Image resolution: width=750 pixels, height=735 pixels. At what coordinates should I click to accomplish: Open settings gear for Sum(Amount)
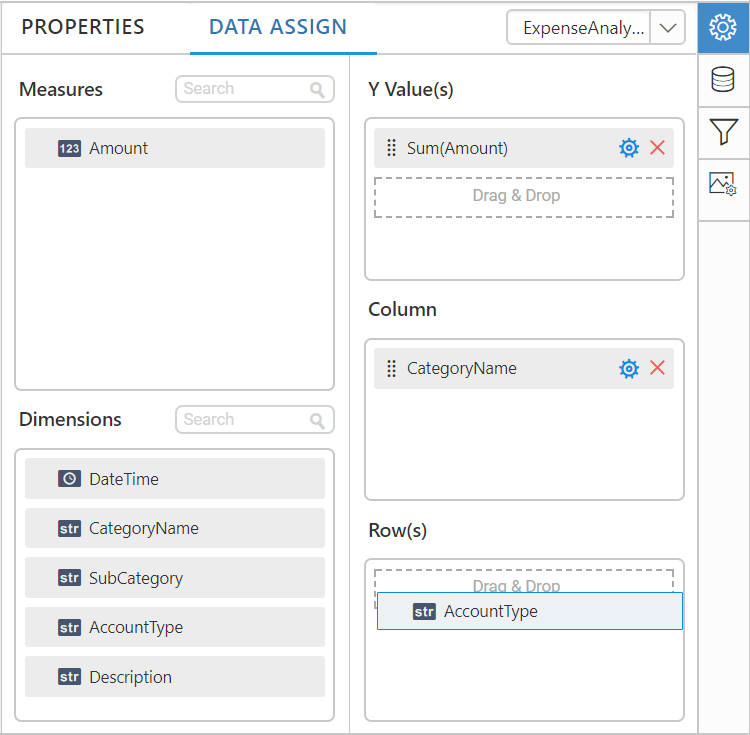tap(628, 148)
